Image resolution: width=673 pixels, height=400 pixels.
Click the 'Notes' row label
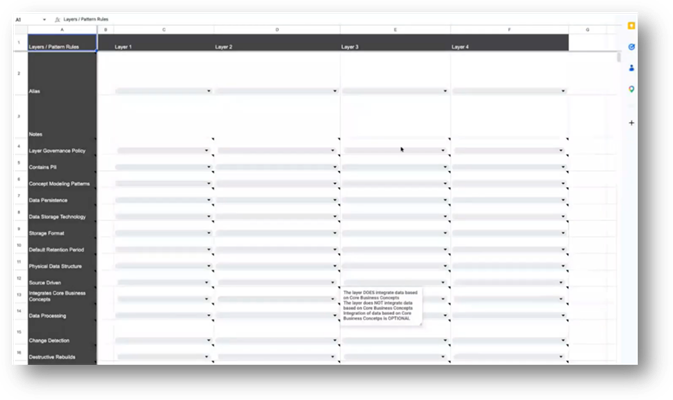click(x=36, y=134)
